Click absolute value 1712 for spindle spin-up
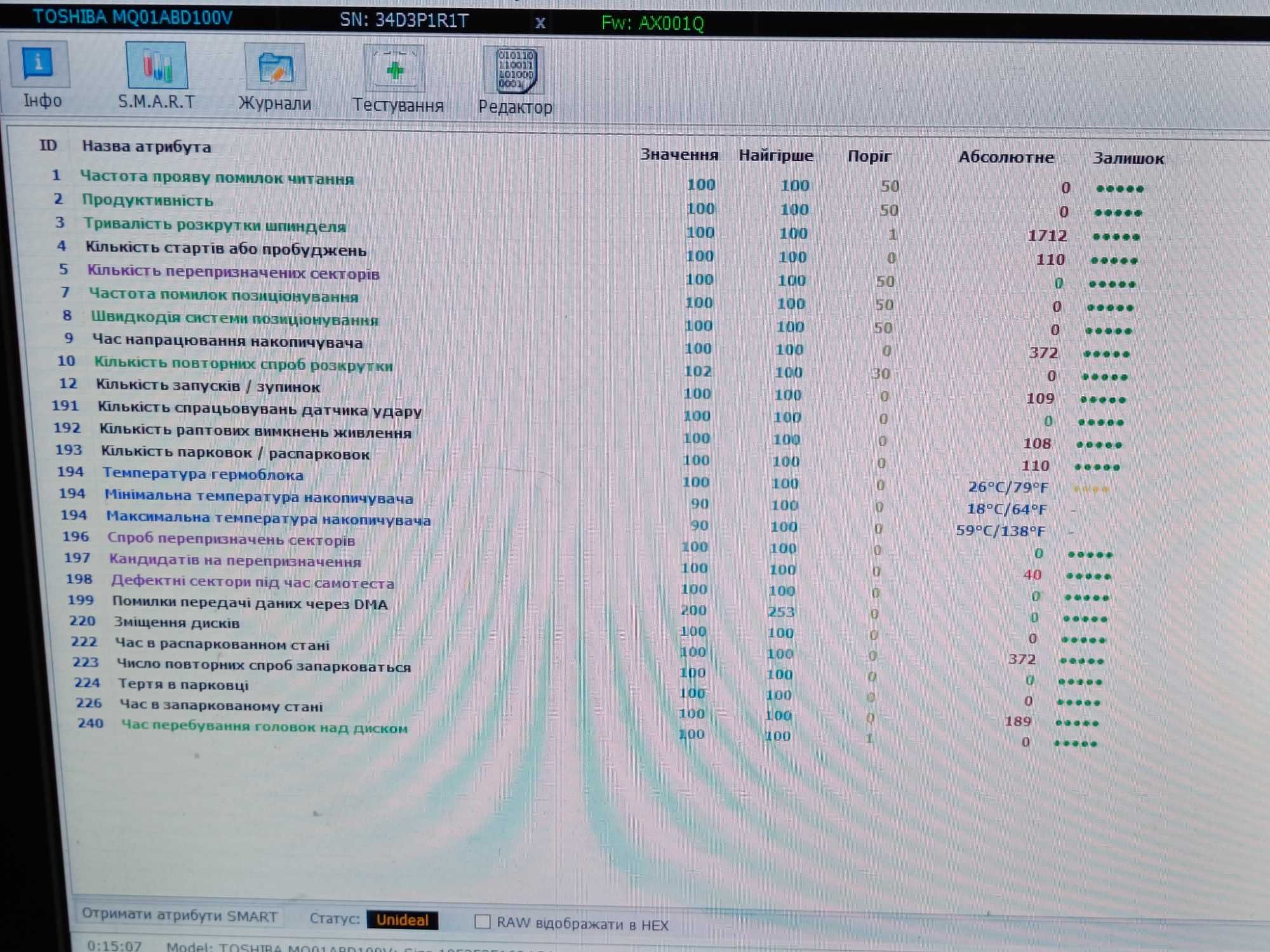This screenshot has height=952, width=1270. tap(1047, 235)
